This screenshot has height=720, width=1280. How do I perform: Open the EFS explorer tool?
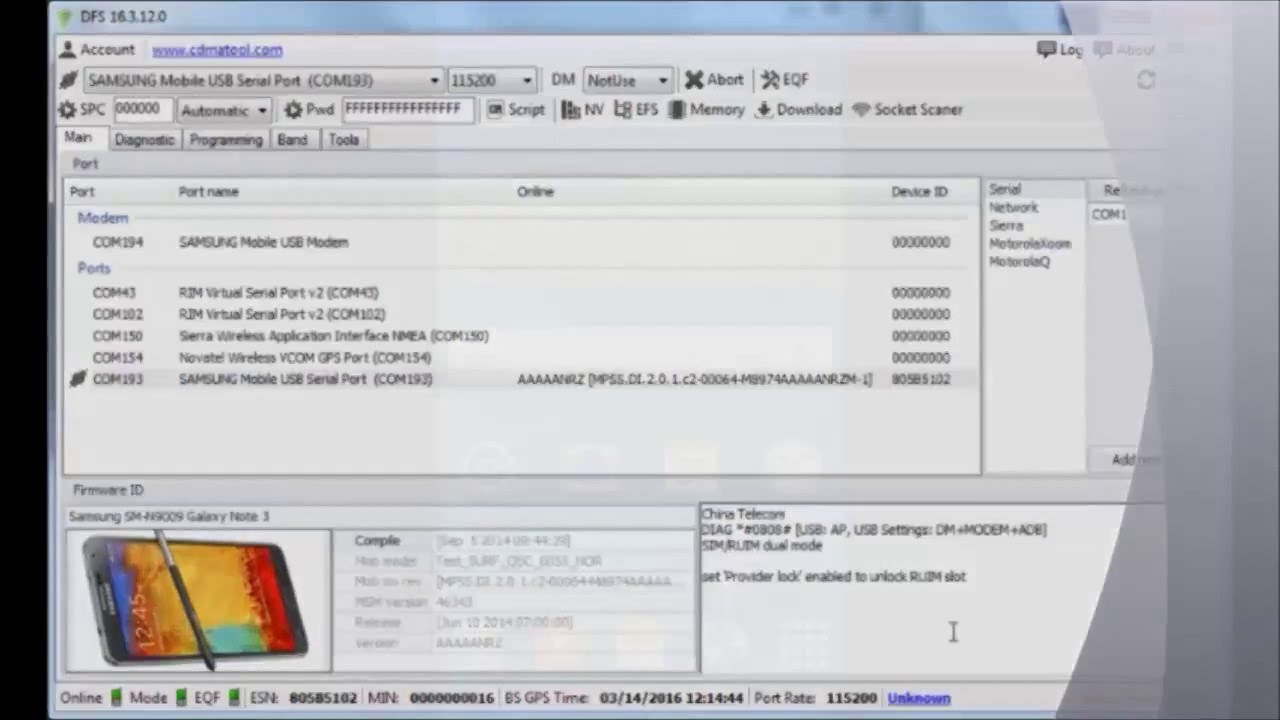tap(637, 110)
